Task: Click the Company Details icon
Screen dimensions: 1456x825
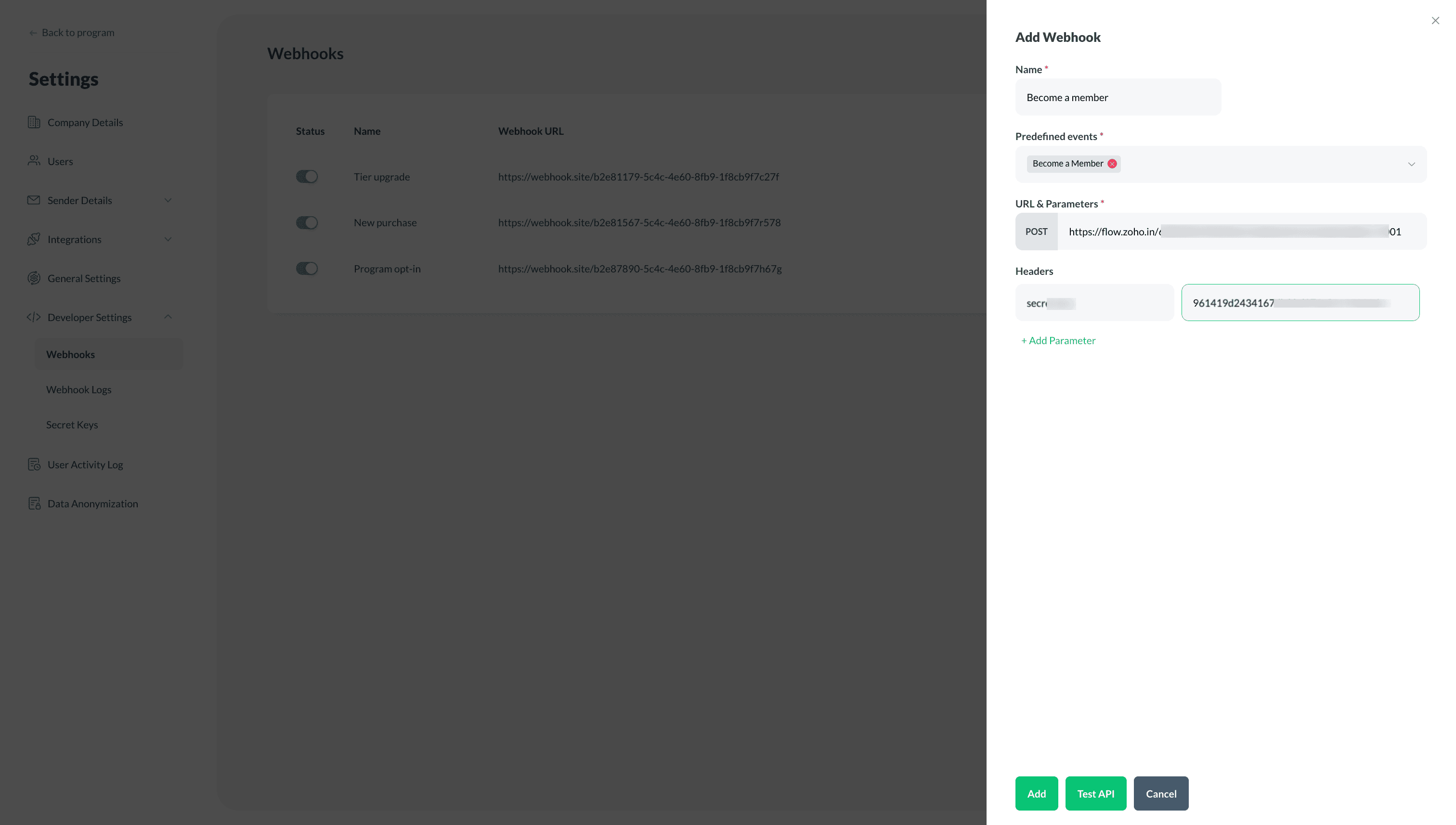Action: pos(34,122)
